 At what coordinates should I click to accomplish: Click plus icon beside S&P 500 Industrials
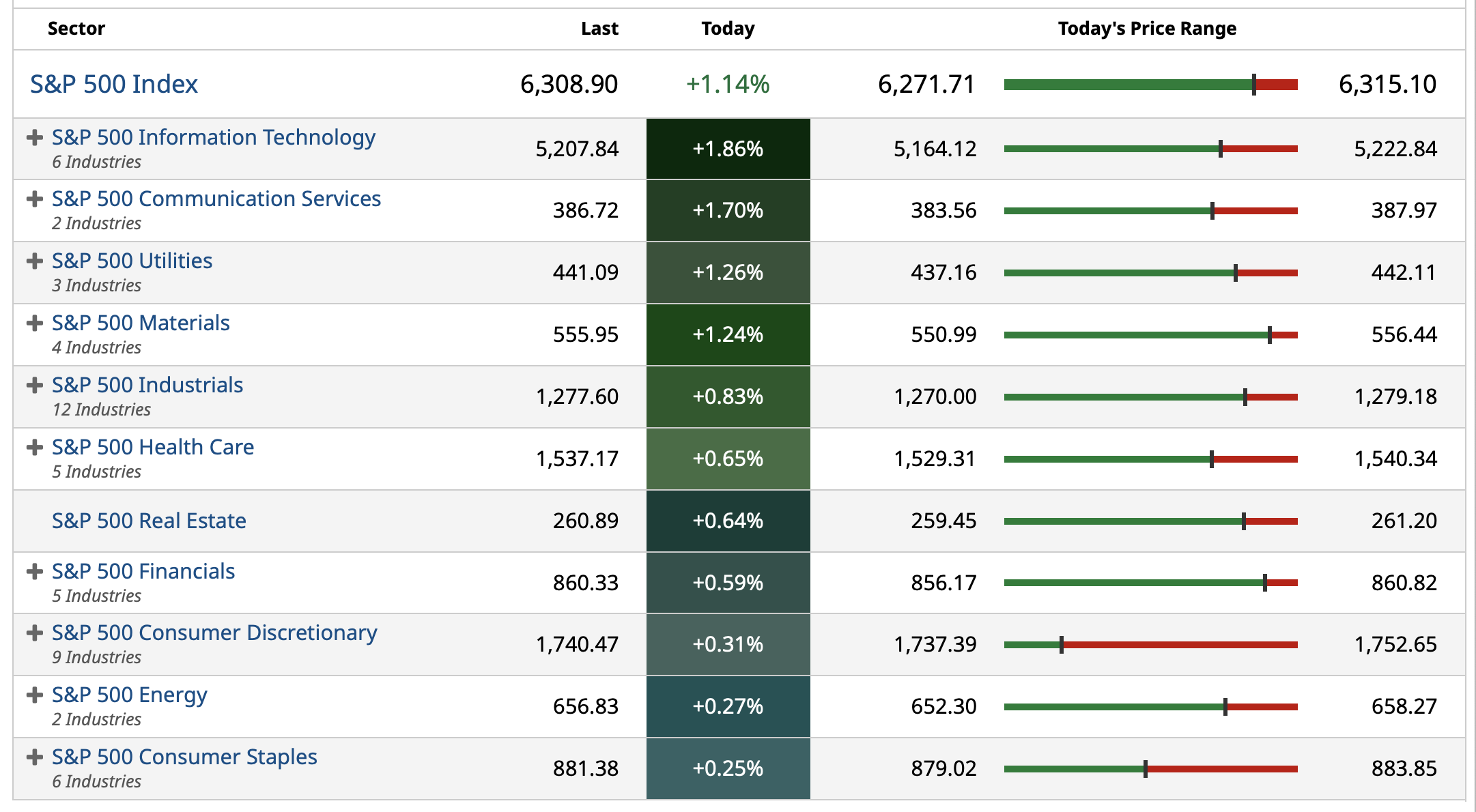(x=34, y=386)
